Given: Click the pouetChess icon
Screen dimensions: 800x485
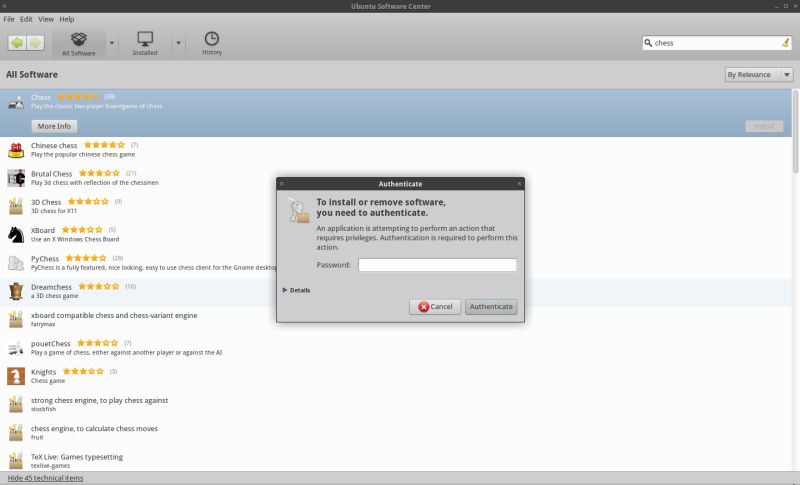Looking at the screenshot, I should coord(16,348).
